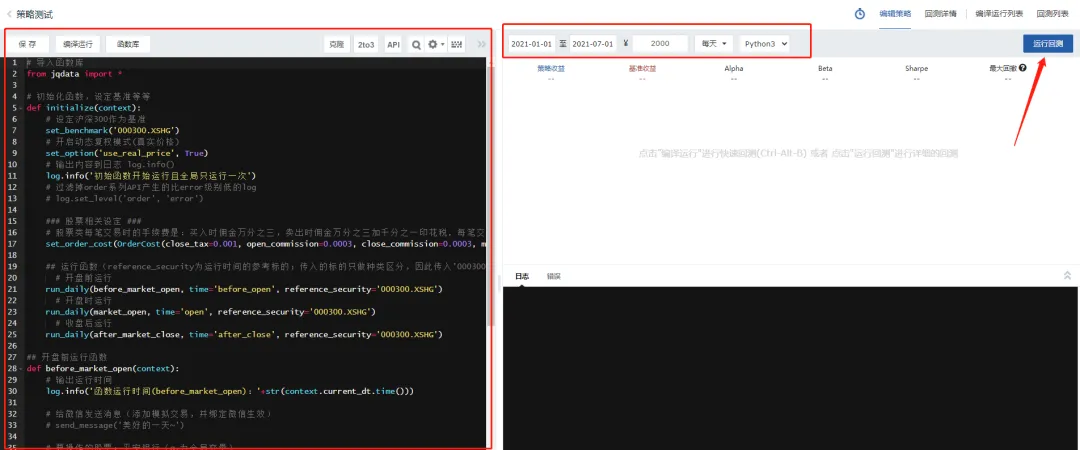Image resolution: width=1080 pixels, height=450 pixels.
Task: Click the start date field 2021-01-01
Action: (532, 43)
